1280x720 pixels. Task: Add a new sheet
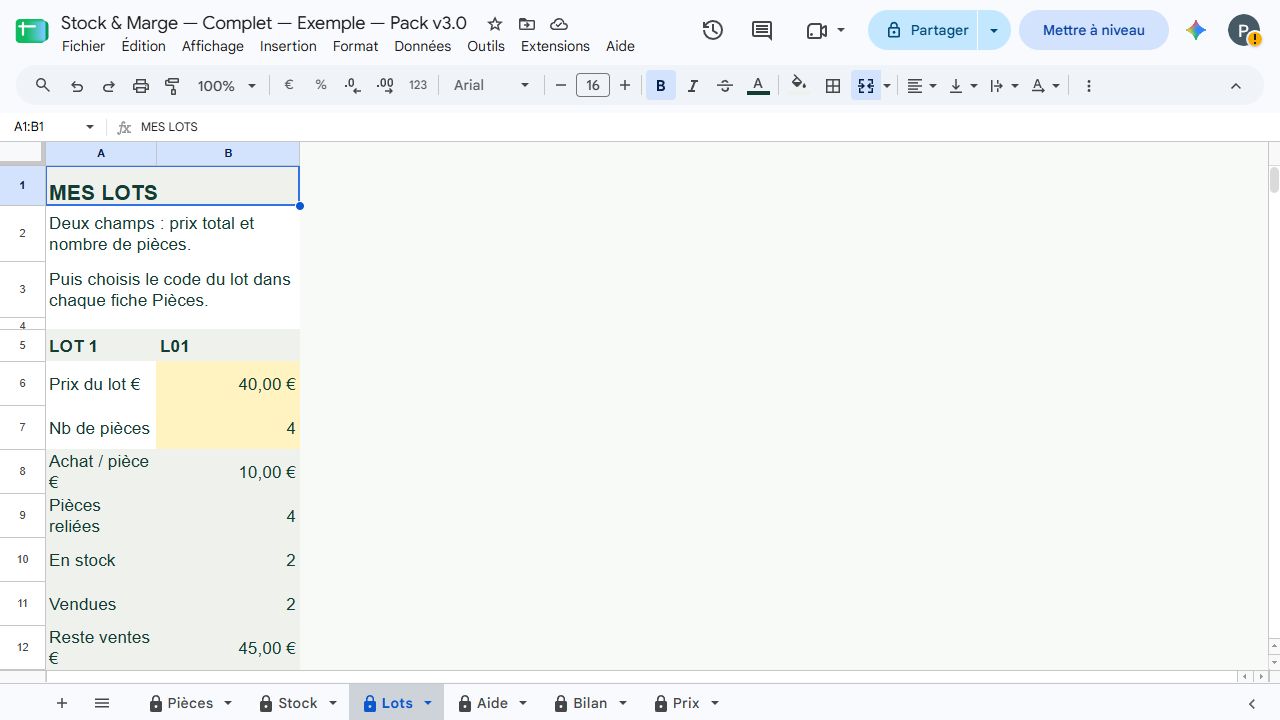[62, 703]
